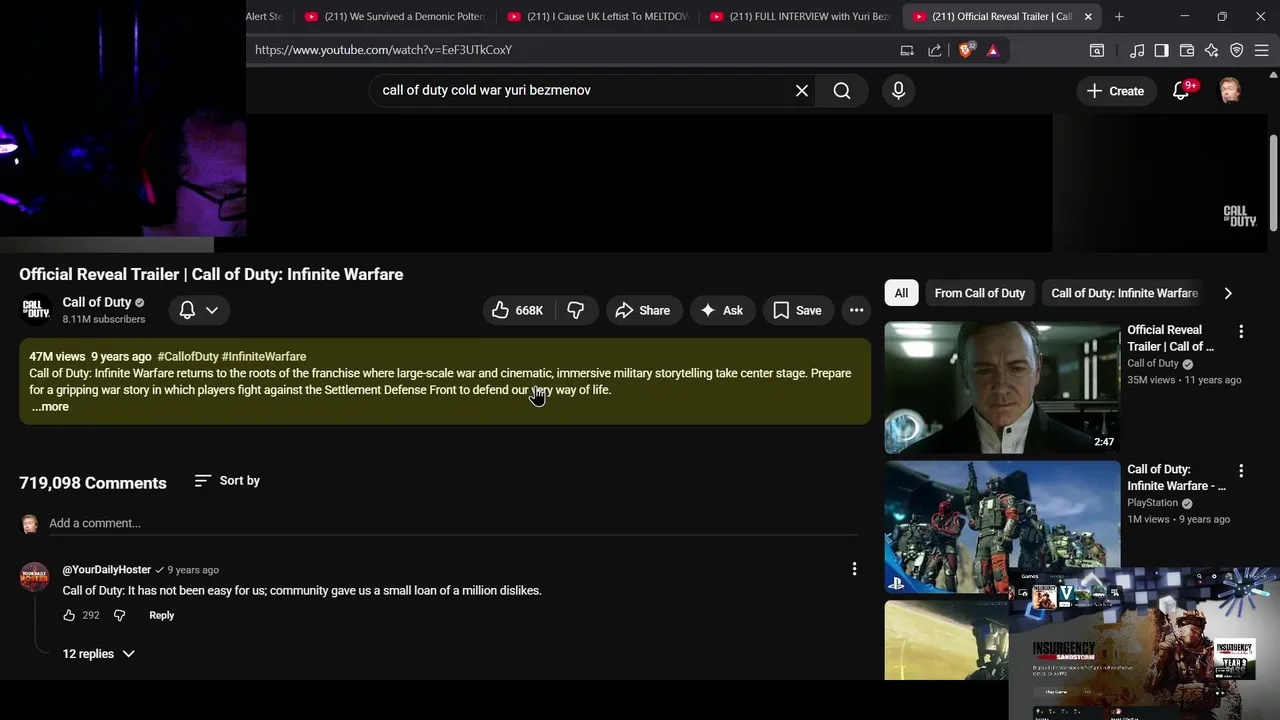Open options for Official Reveal Trailer suggestion
Screen dimensions: 1280x720
click(x=1241, y=331)
